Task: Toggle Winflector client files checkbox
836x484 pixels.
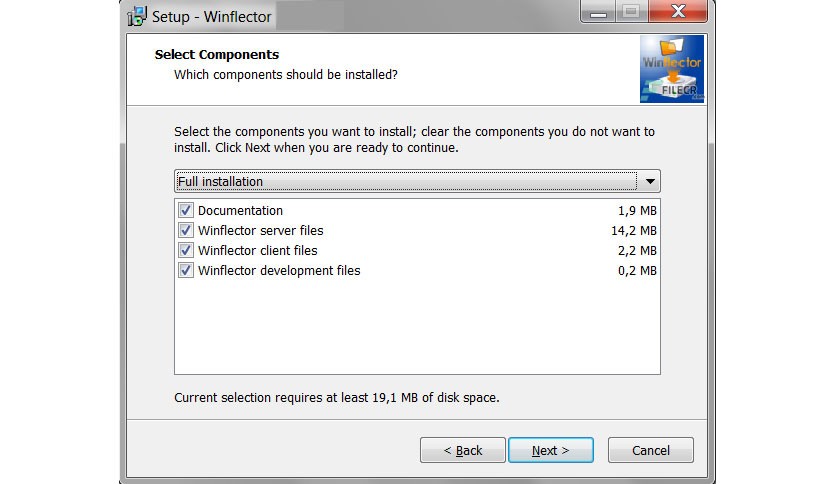Action: 186,250
